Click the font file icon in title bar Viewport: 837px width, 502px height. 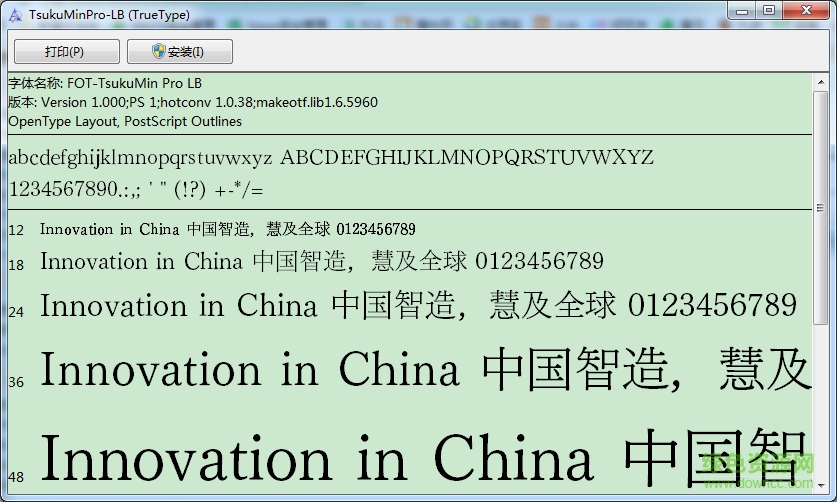coord(15,15)
